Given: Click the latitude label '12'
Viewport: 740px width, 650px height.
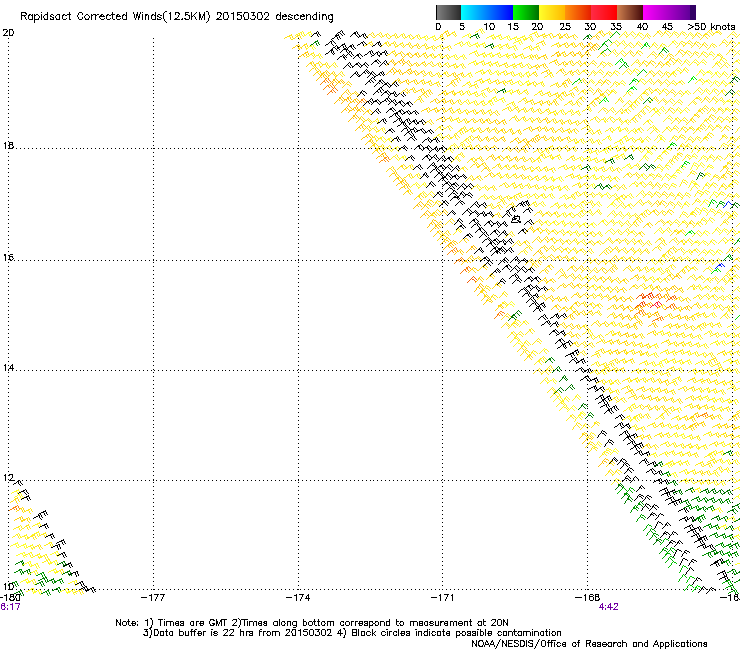Looking at the screenshot, I should [x=8, y=478].
